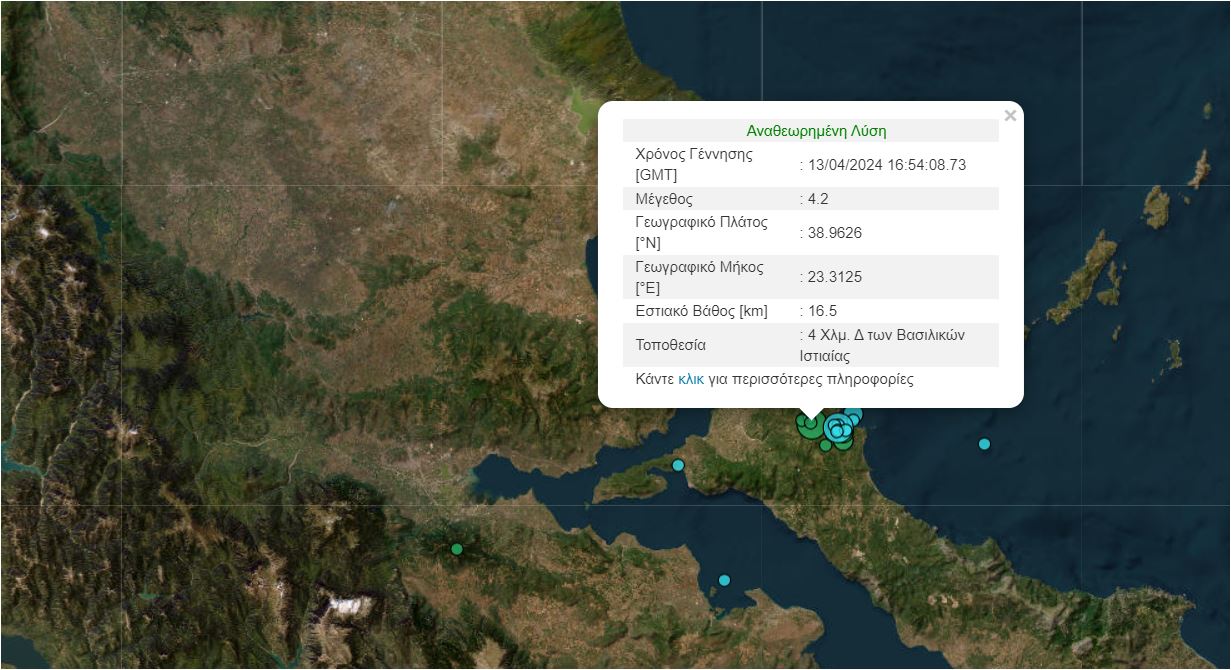Click the magnitude value 4.2
1231x670 pixels.
tap(818, 199)
